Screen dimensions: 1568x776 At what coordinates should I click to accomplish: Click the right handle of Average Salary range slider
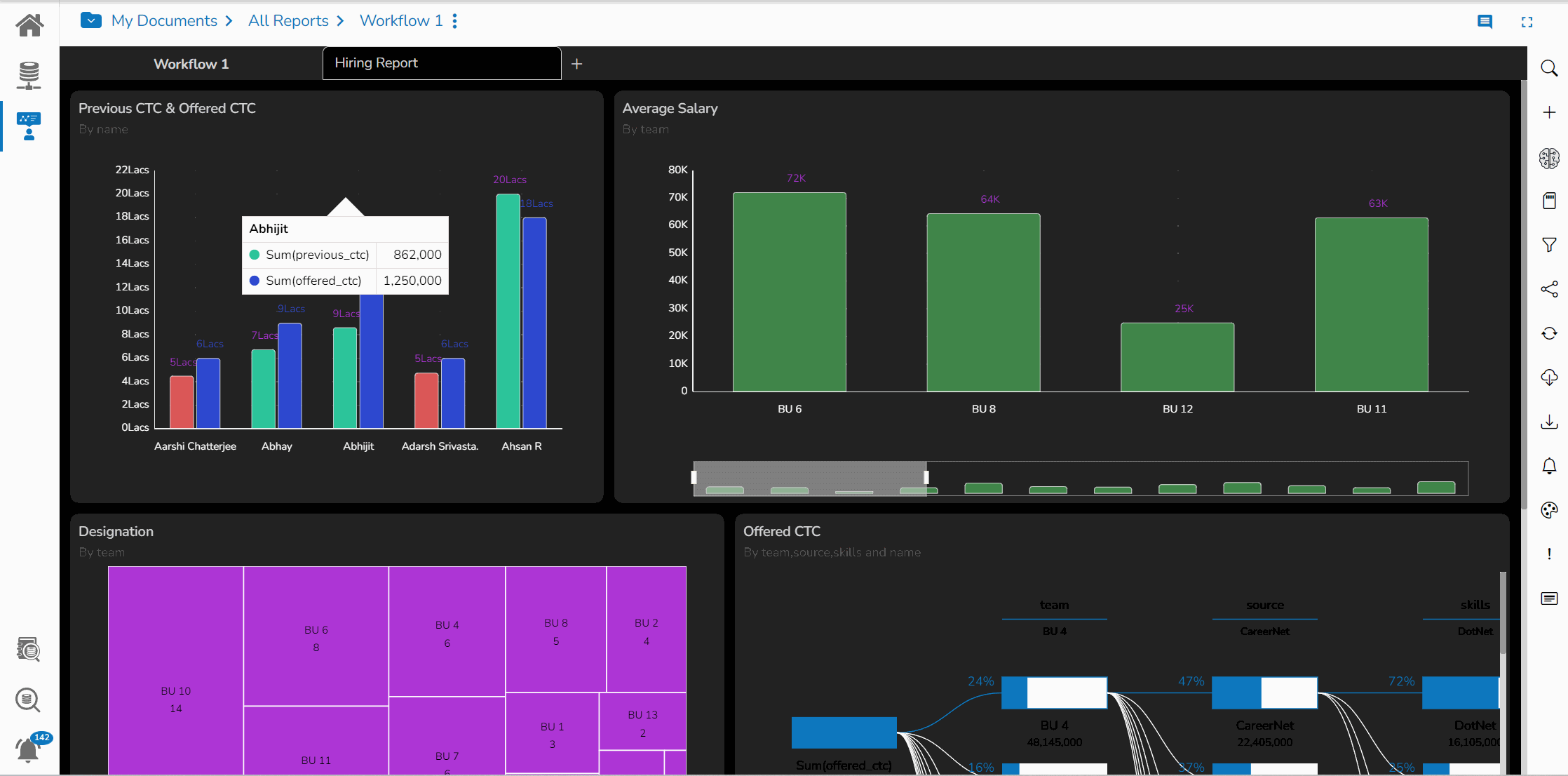(926, 478)
